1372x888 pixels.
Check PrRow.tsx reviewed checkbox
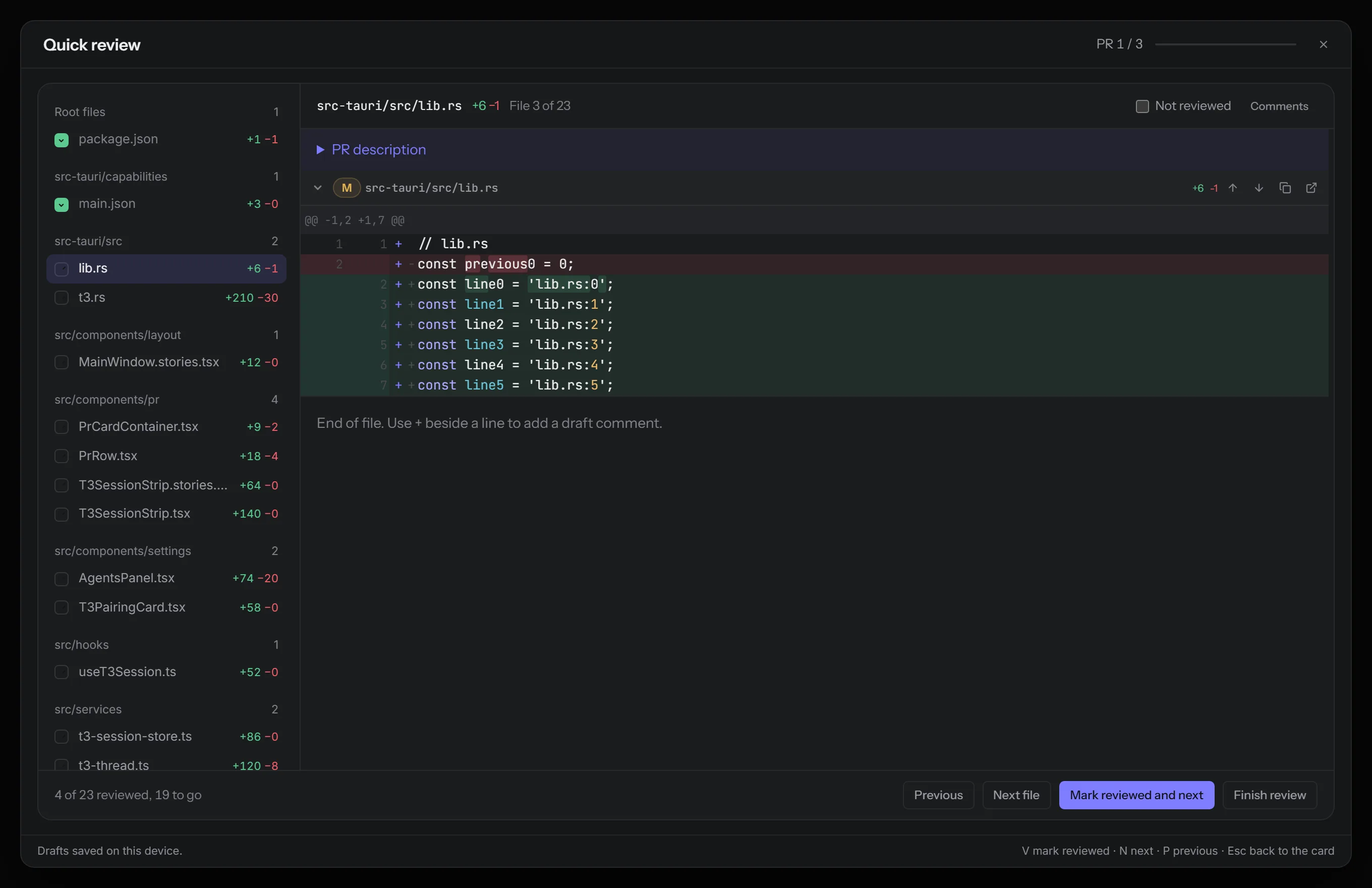point(62,456)
